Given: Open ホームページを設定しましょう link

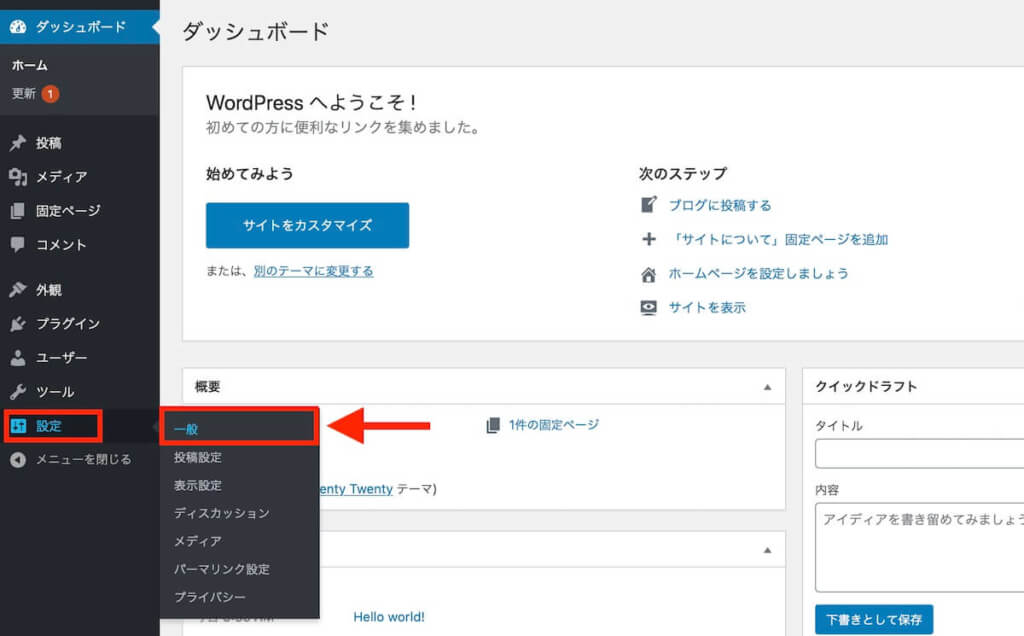Looking at the screenshot, I should point(758,274).
